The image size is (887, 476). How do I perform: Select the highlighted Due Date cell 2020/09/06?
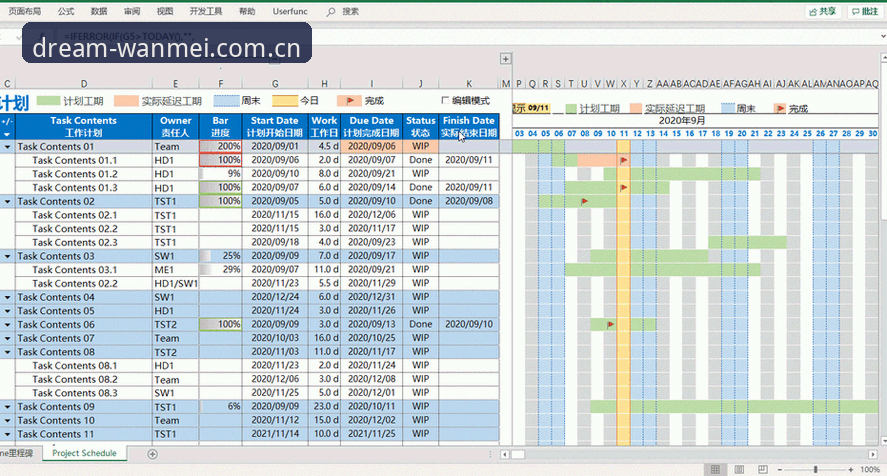pos(372,146)
